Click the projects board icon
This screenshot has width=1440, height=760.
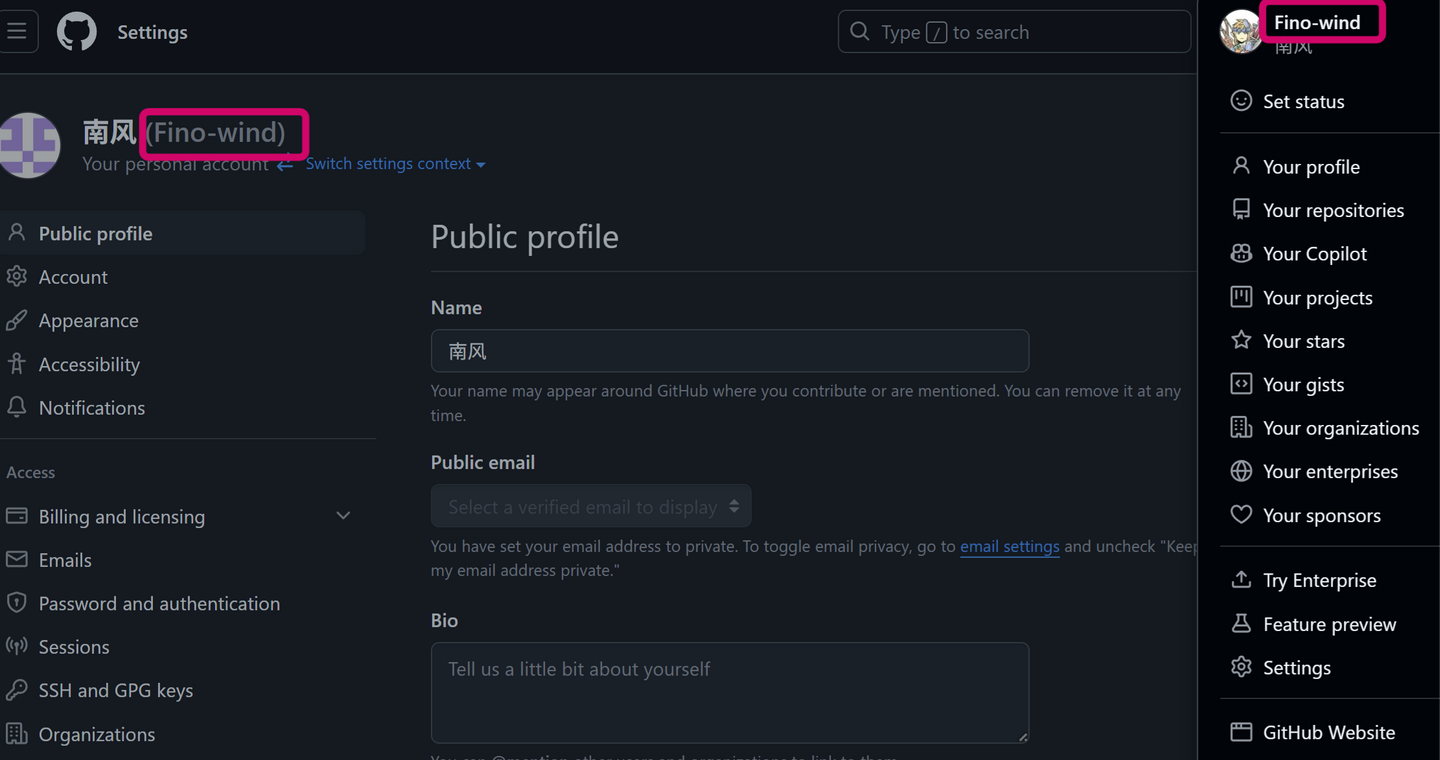1241,297
